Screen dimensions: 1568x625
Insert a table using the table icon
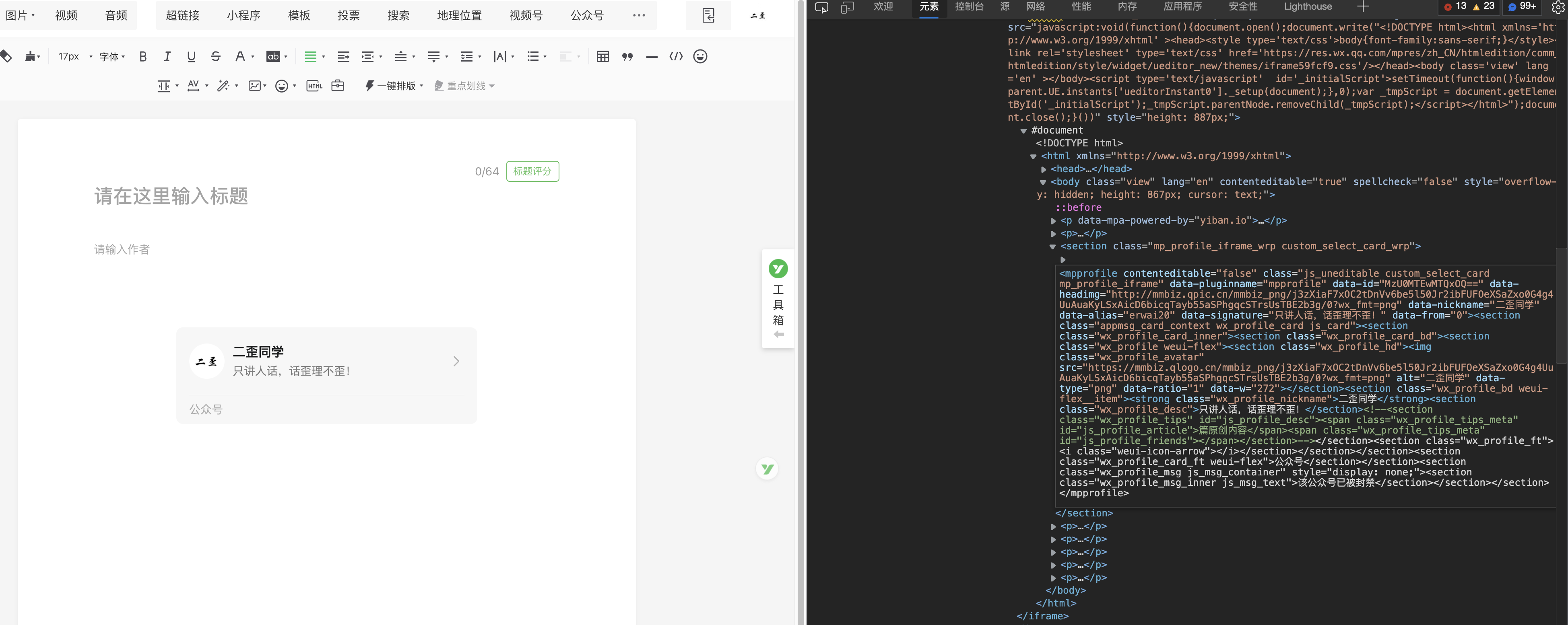pos(603,57)
